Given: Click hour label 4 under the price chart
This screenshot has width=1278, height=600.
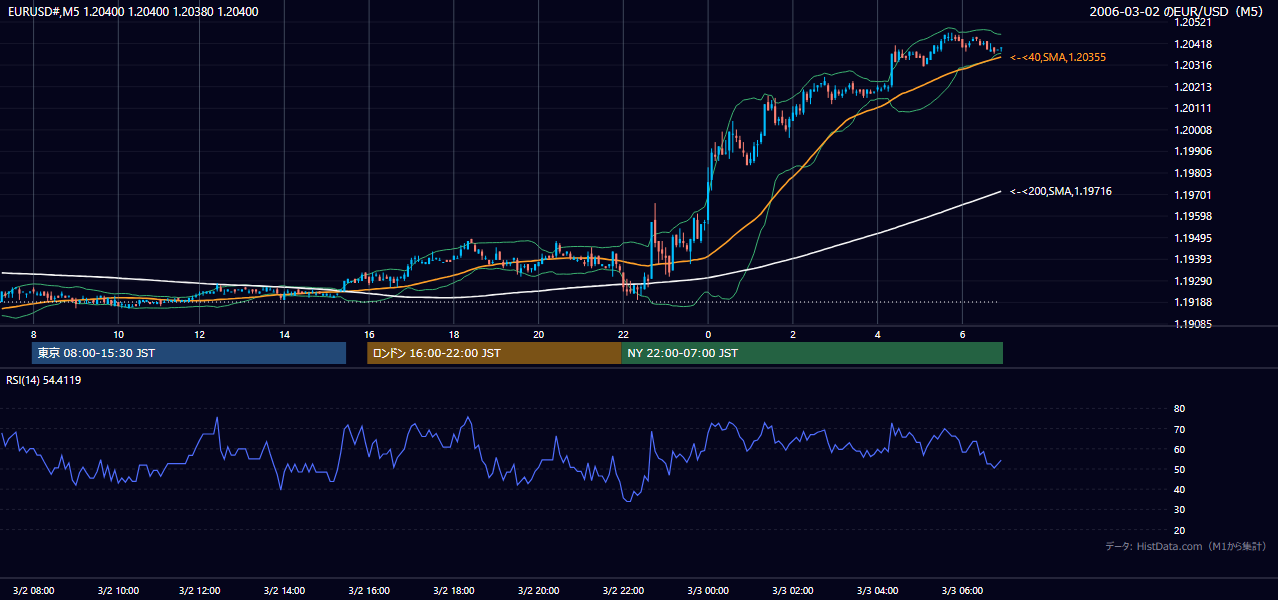Looking at the screenshot, I should pos(877,334).
